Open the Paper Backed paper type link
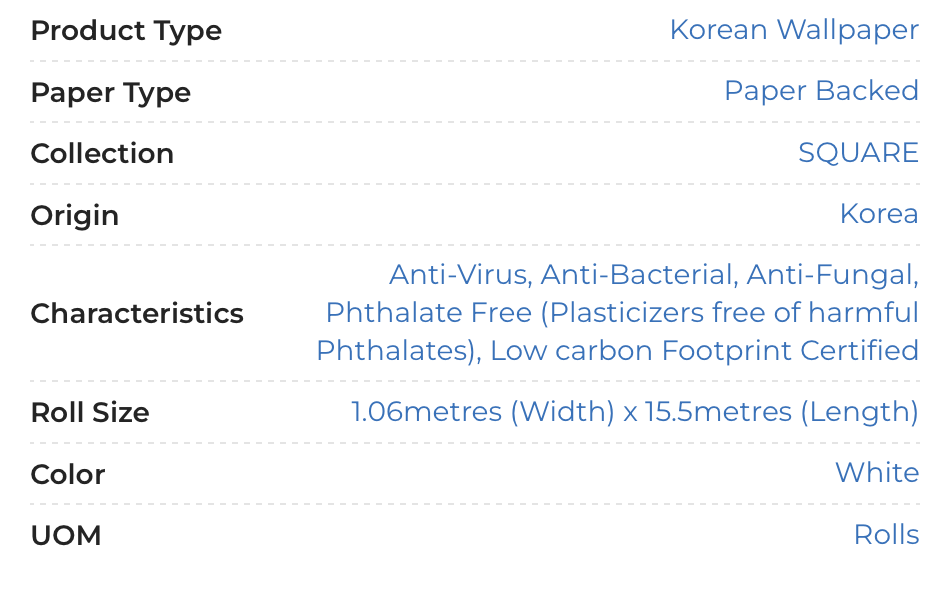950x590 pixels. click(822, 91)
